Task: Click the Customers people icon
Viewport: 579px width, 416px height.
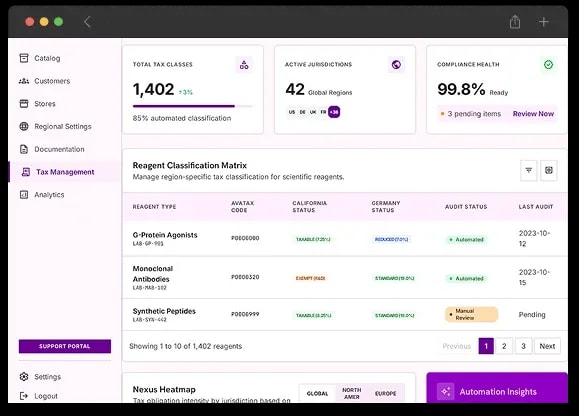Action: (x=24, y=81)
